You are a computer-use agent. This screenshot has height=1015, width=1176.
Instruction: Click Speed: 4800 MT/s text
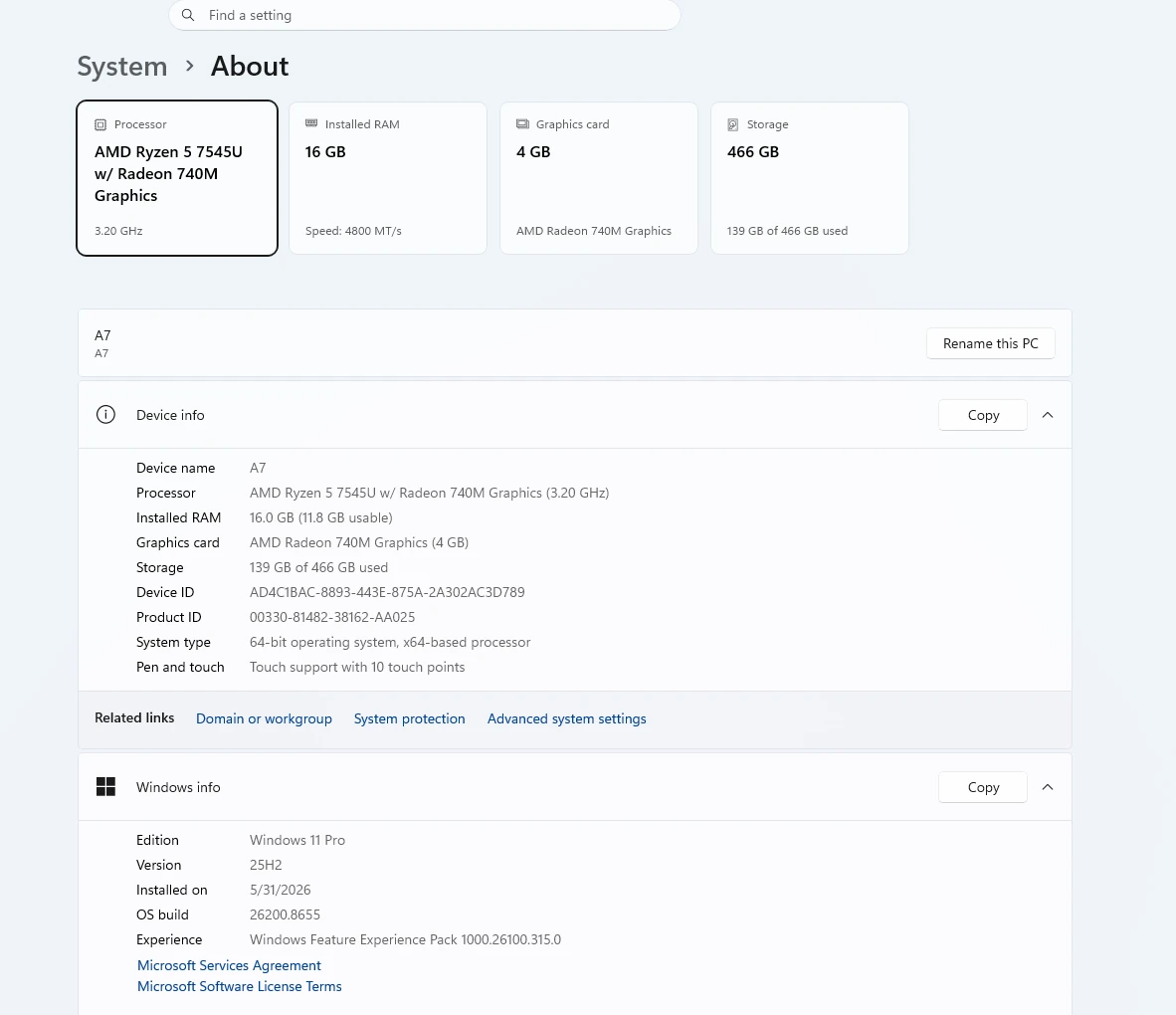click(x=353, y=231)
